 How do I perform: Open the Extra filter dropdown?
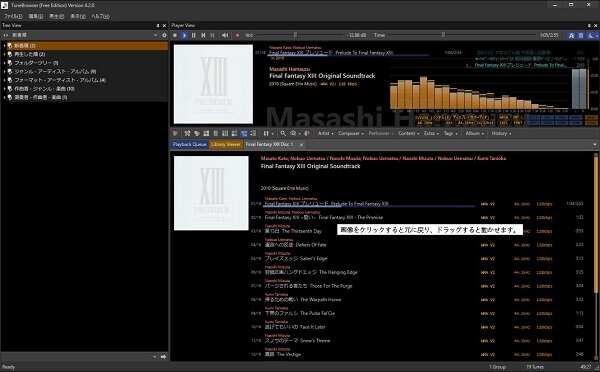(x=431, y=133)
